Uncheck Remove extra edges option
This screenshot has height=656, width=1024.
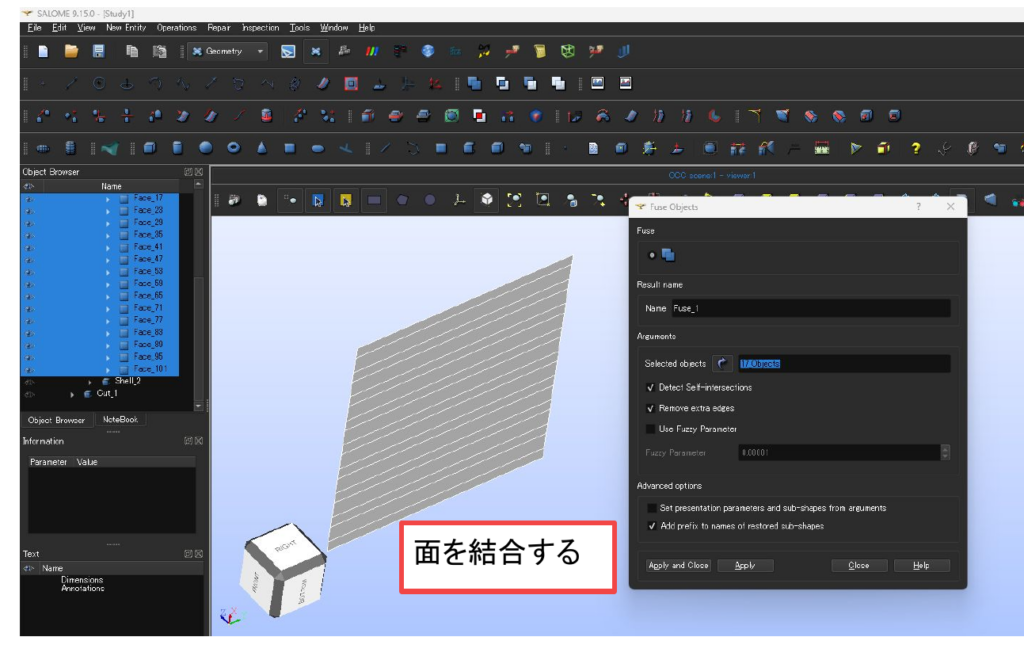(x=650, y=408)
